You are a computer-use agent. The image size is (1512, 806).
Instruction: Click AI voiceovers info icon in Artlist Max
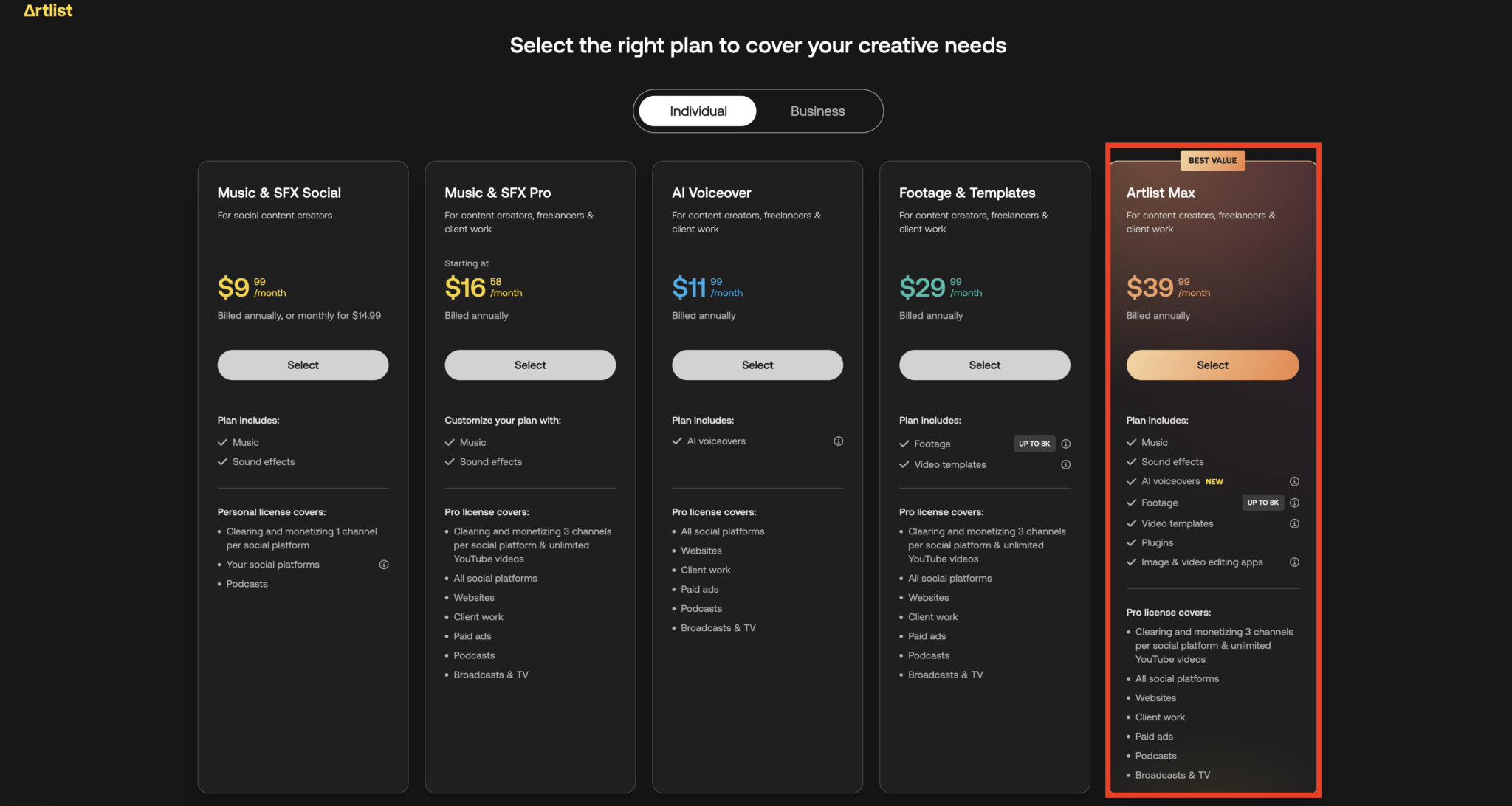pos(1294,481)
